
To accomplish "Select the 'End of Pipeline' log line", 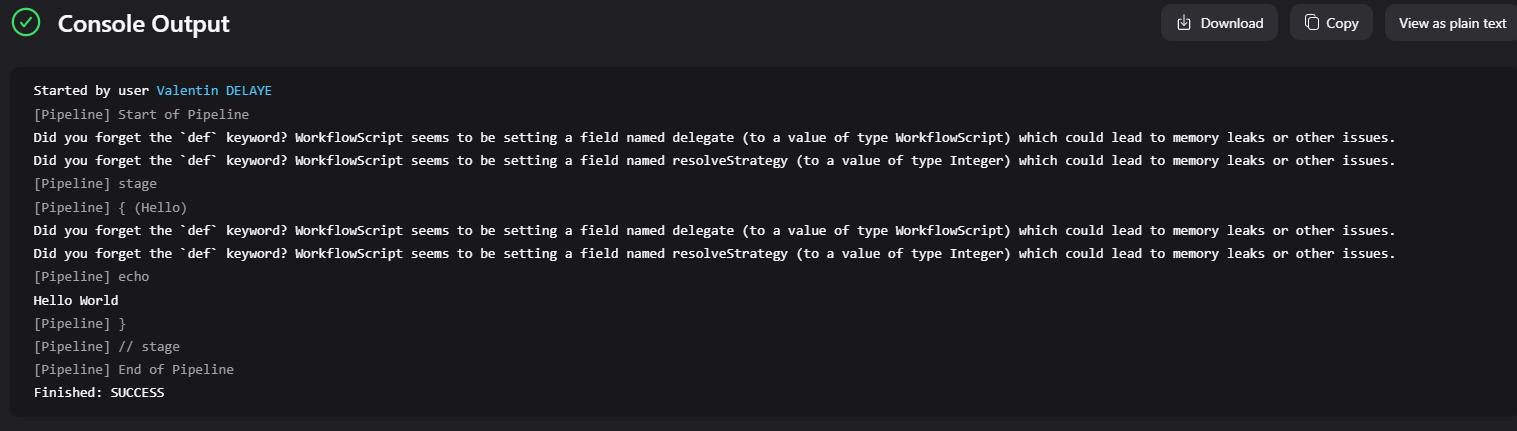I will [133, 370].
